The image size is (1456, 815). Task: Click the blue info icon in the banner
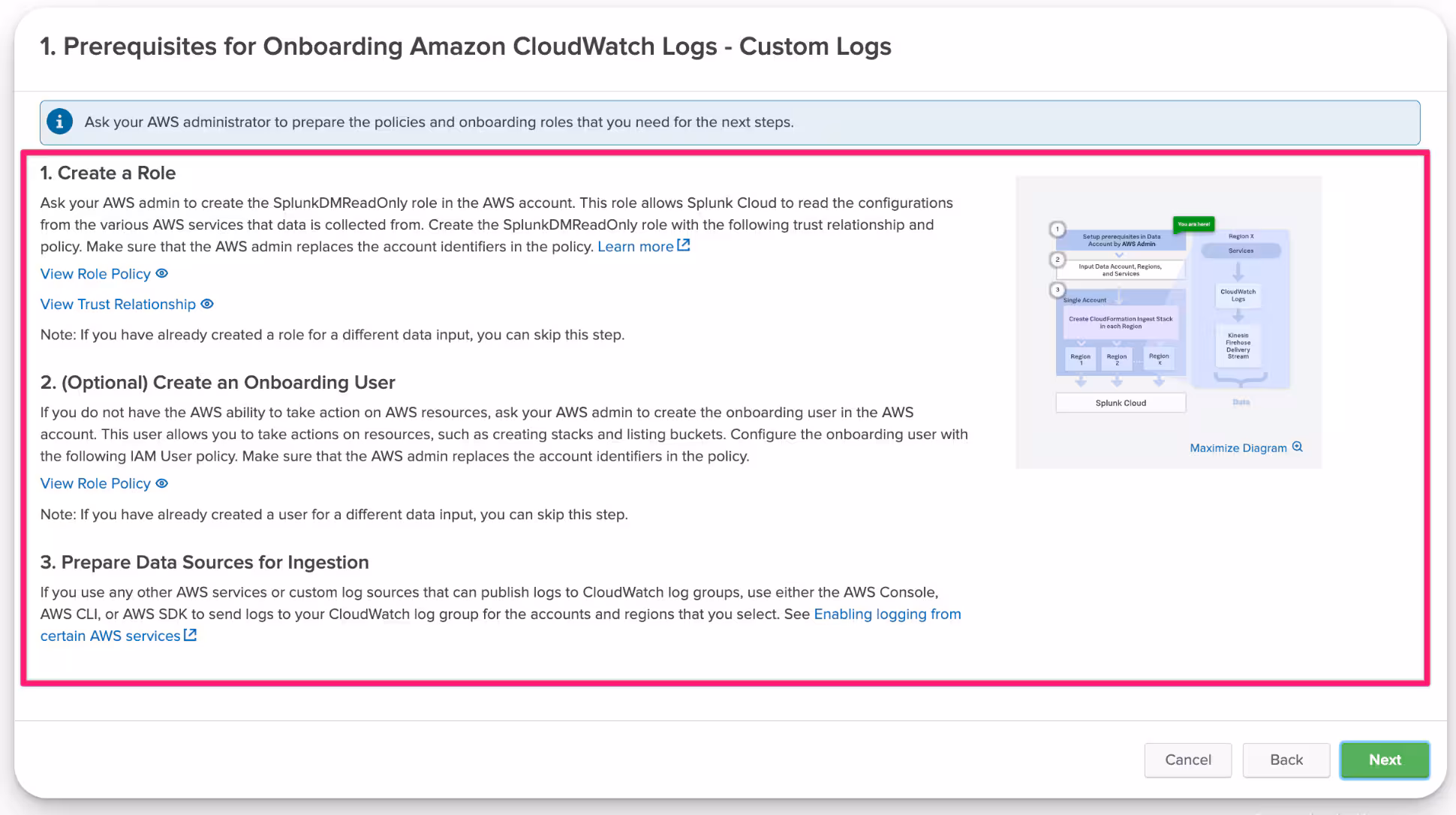[x=60, y=122]
